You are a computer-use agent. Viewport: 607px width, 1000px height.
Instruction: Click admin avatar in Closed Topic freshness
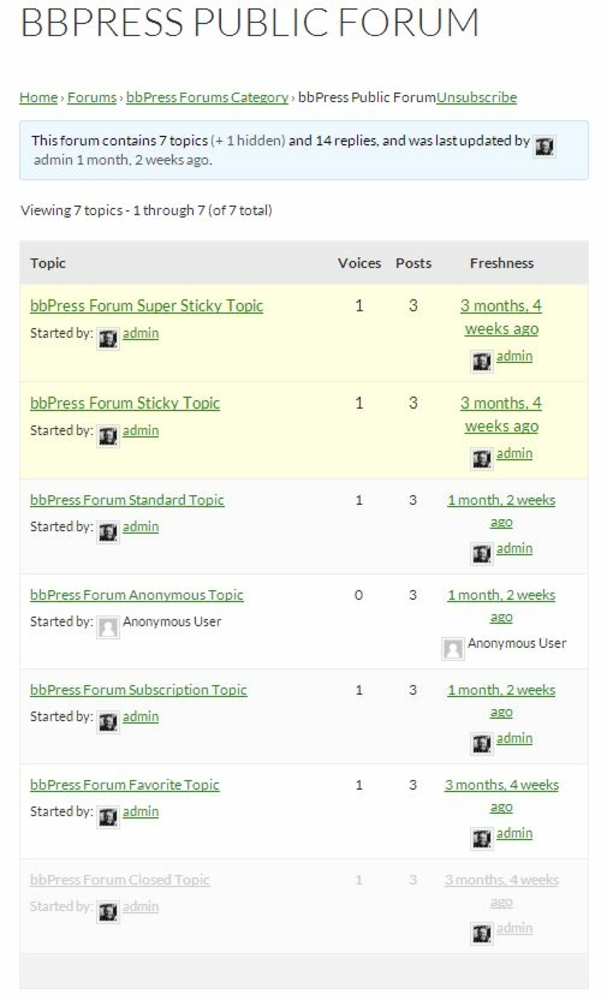point(481,934)
